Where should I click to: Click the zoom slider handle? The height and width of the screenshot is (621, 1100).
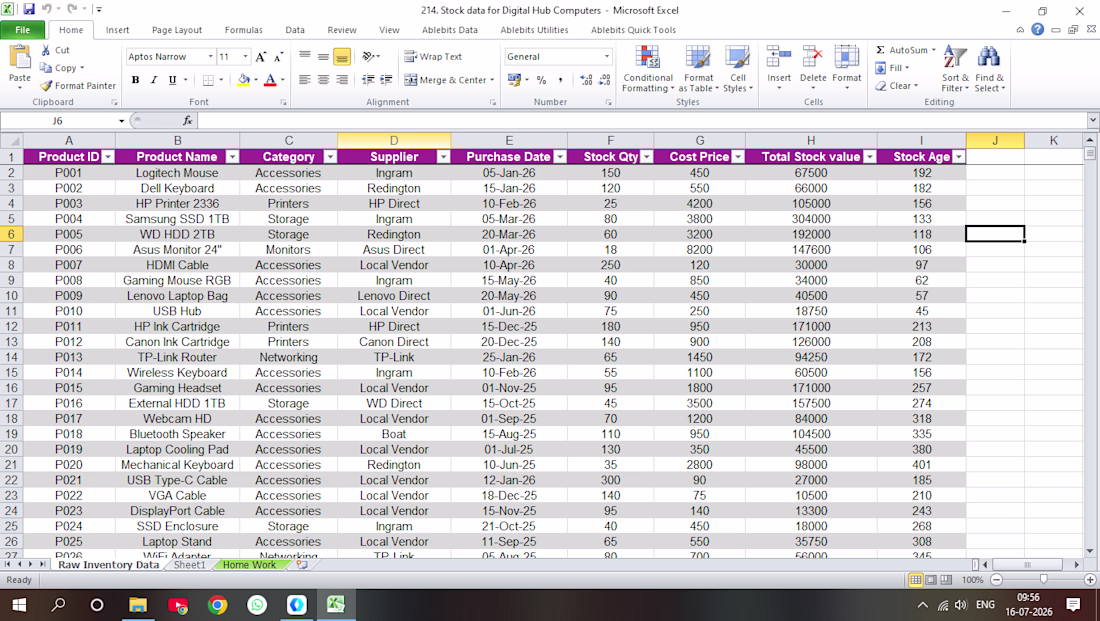click(1043, 580)
